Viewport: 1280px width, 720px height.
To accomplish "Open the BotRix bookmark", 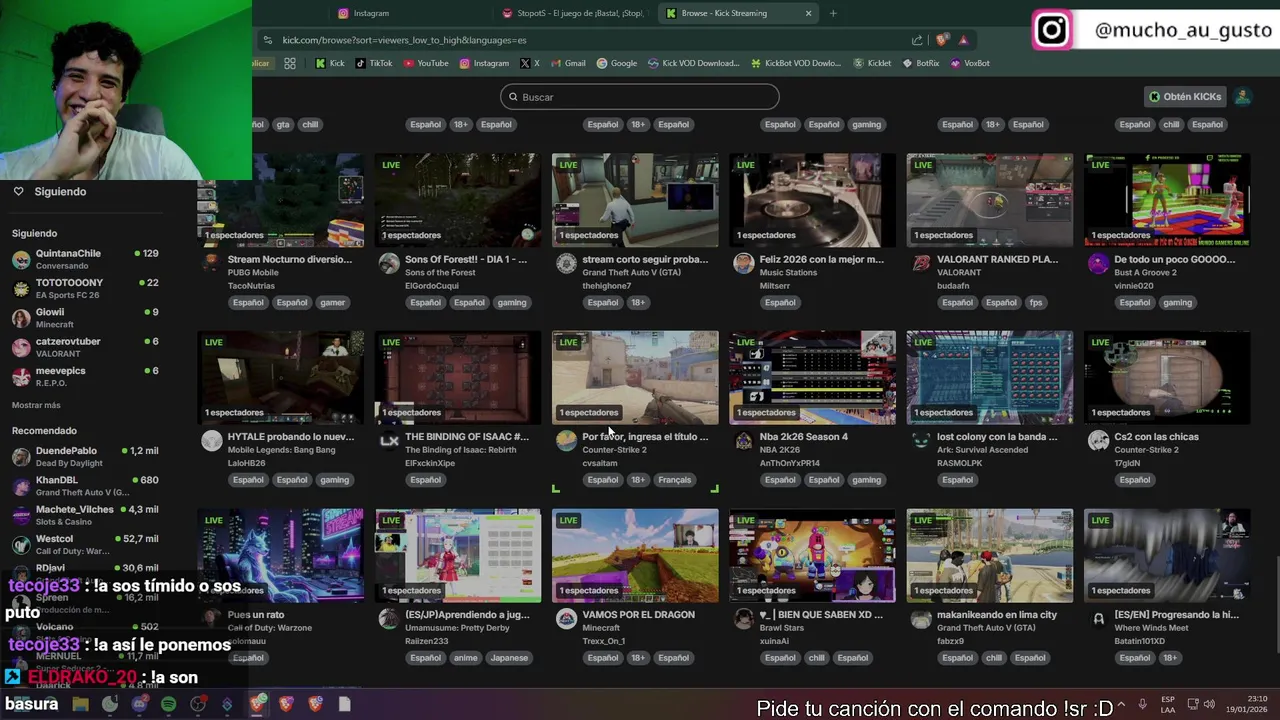I will (x=921, y=63).
